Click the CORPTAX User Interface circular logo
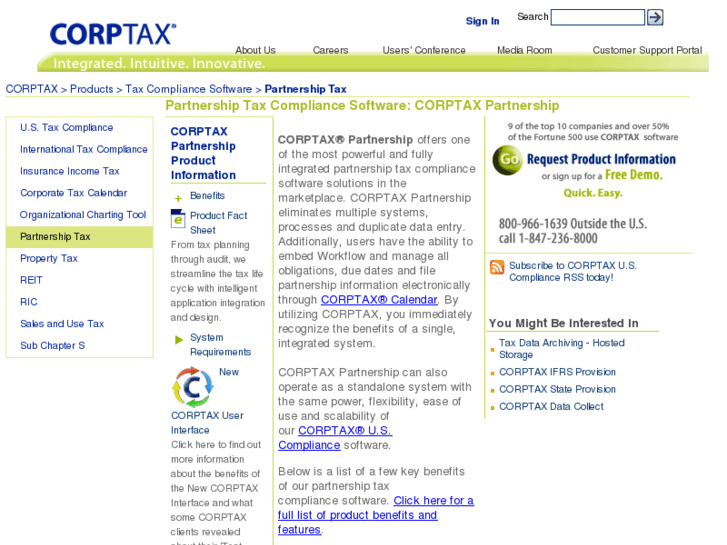 pyautogui.click(x=192, y=387)
